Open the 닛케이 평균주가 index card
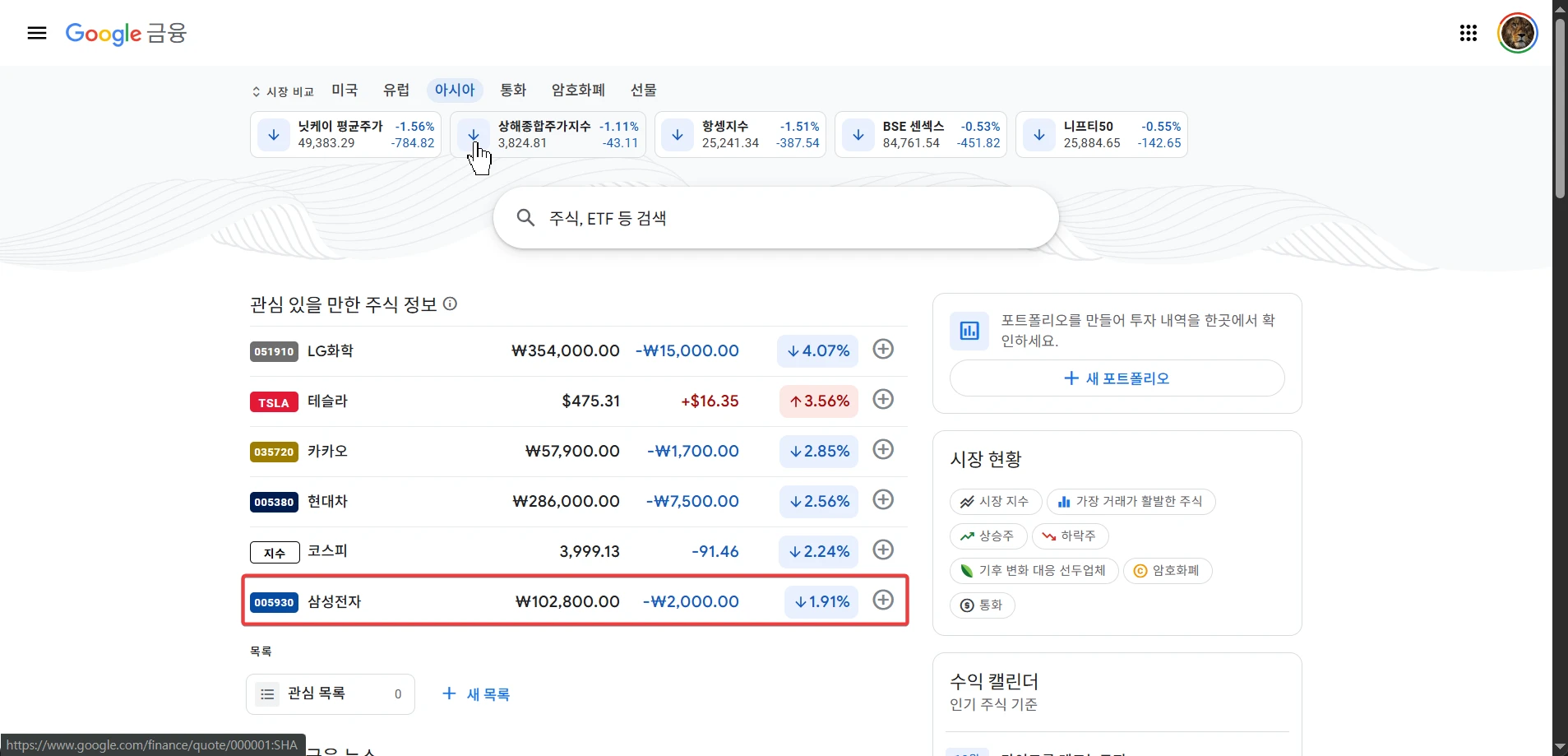The height and width of the screenshot is (756, 1568). point(345,134)
